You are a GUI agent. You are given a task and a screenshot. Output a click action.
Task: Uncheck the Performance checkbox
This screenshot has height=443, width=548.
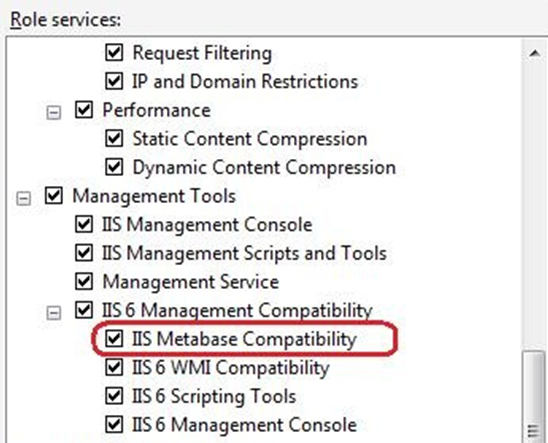(84, 110)
